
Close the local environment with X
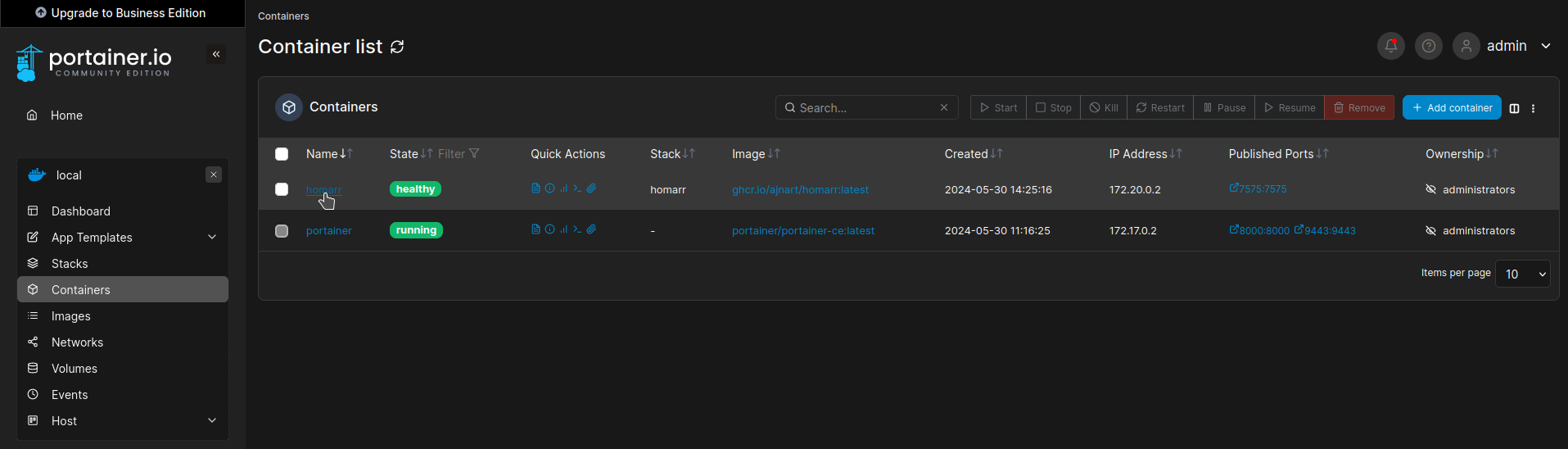click(x=214, y=175)
